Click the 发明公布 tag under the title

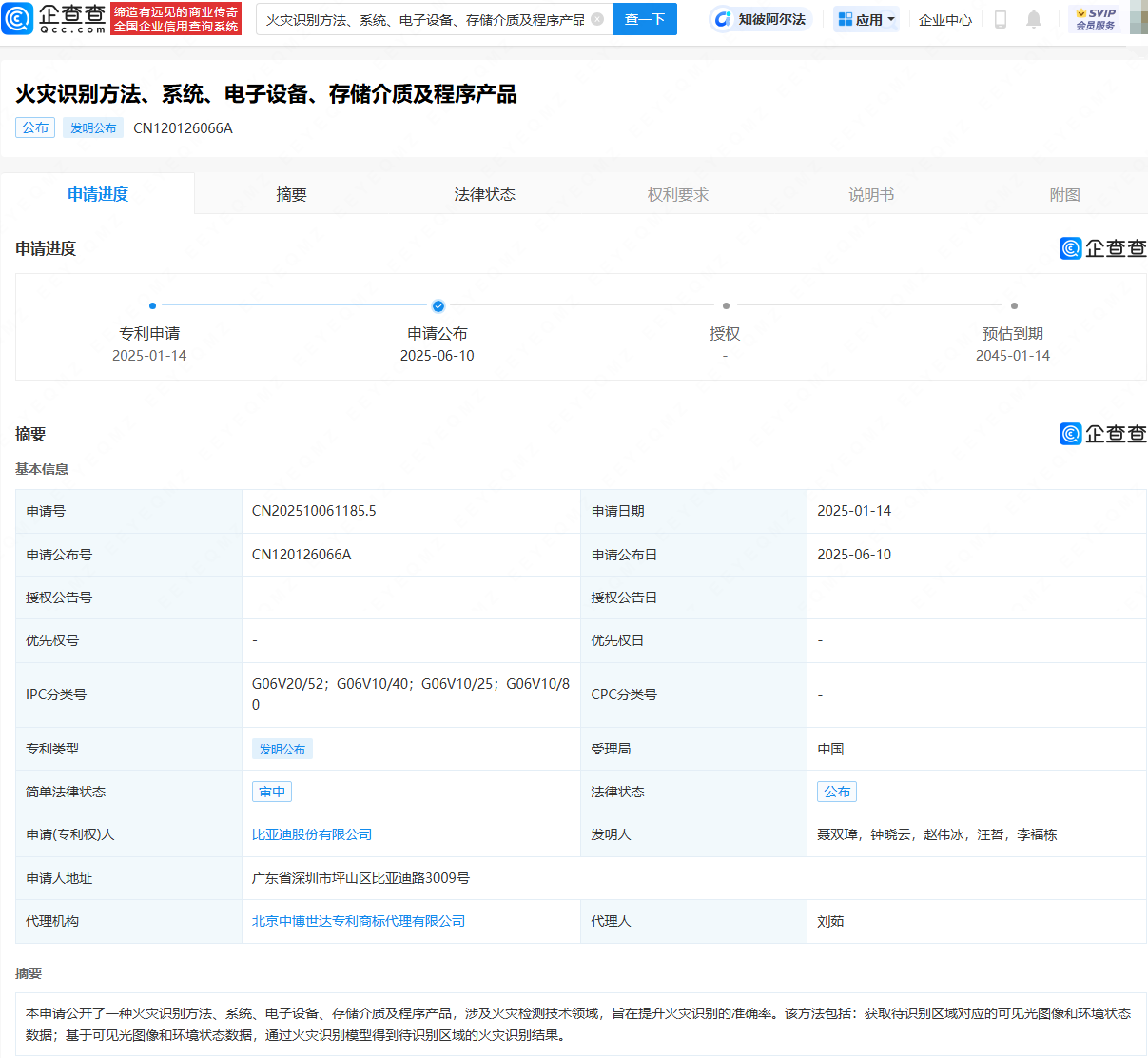pyautogui.click(x=93, y=127)
